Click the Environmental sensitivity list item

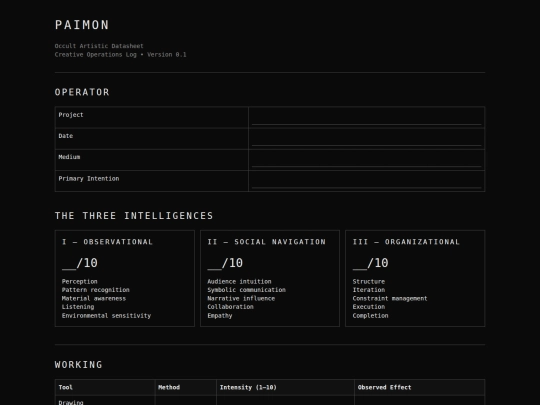pos(106,315)
